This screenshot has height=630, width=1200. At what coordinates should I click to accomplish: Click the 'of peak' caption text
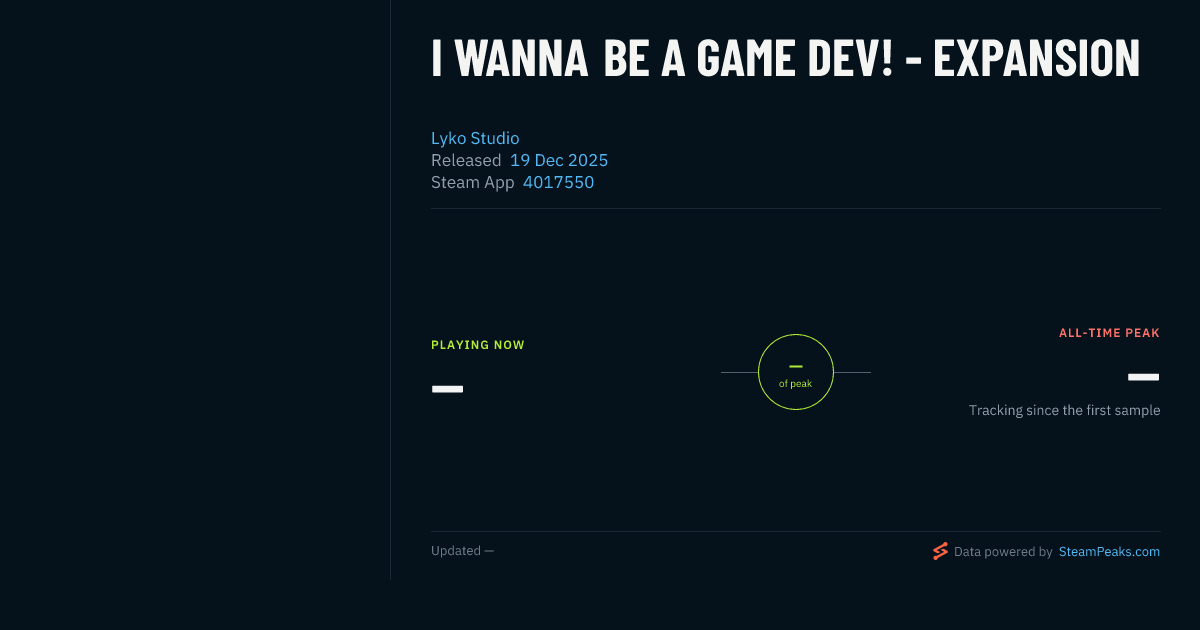796,384
